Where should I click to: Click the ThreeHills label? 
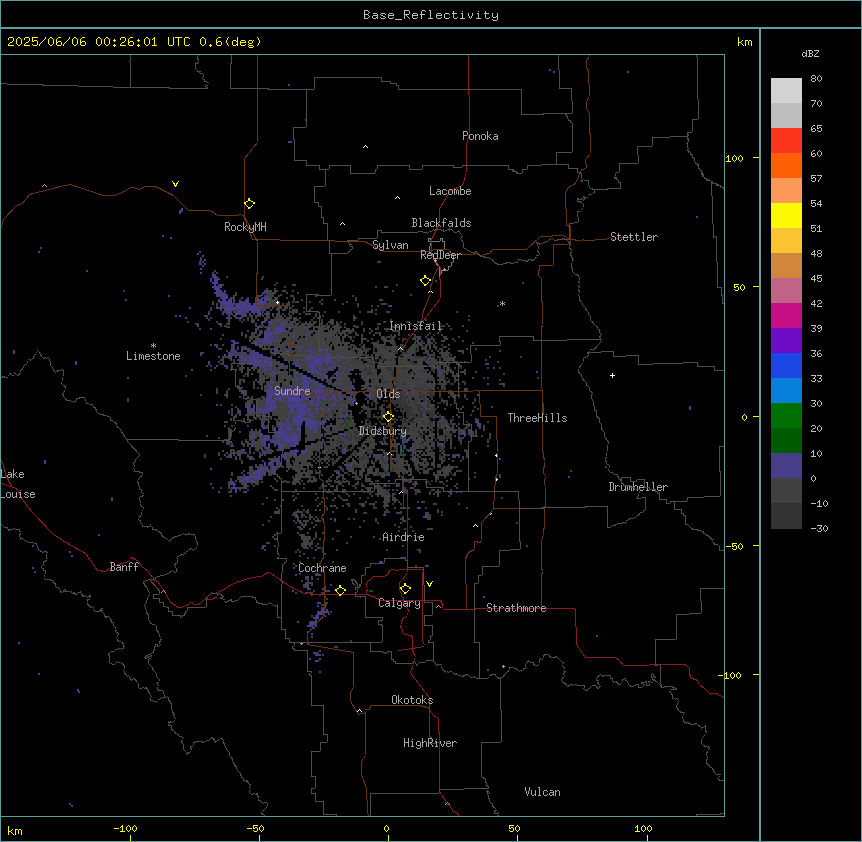point(537,418)
